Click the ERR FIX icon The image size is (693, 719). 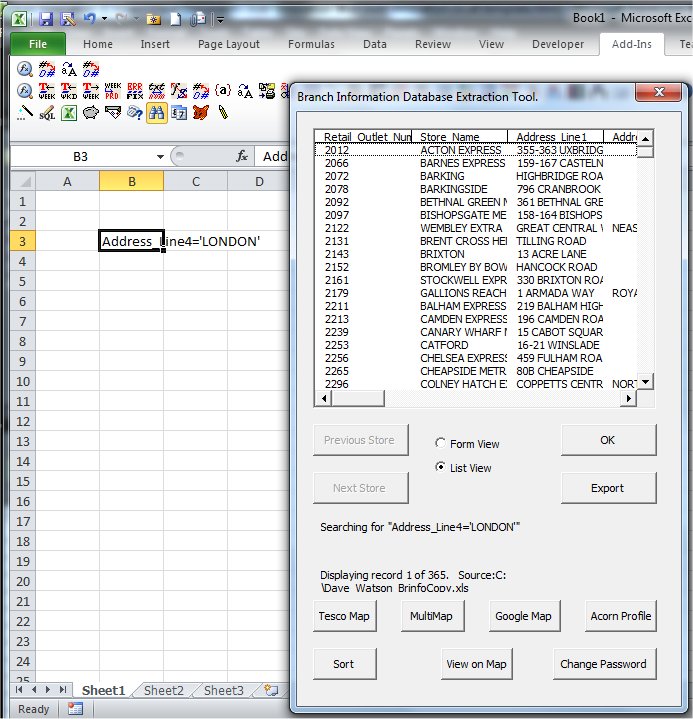point(135,91)
